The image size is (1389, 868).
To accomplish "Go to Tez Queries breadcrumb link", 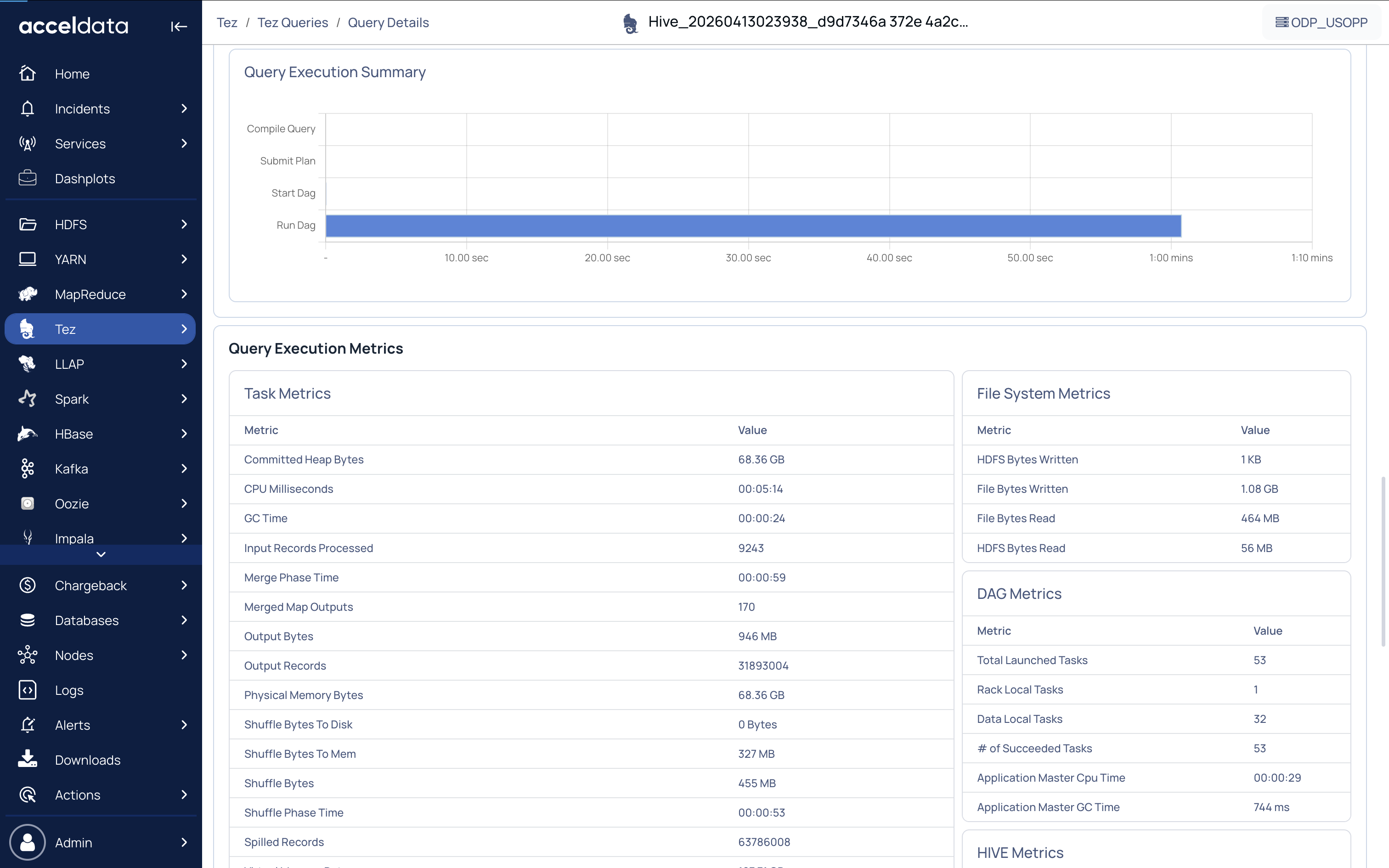I will point(293,23).
